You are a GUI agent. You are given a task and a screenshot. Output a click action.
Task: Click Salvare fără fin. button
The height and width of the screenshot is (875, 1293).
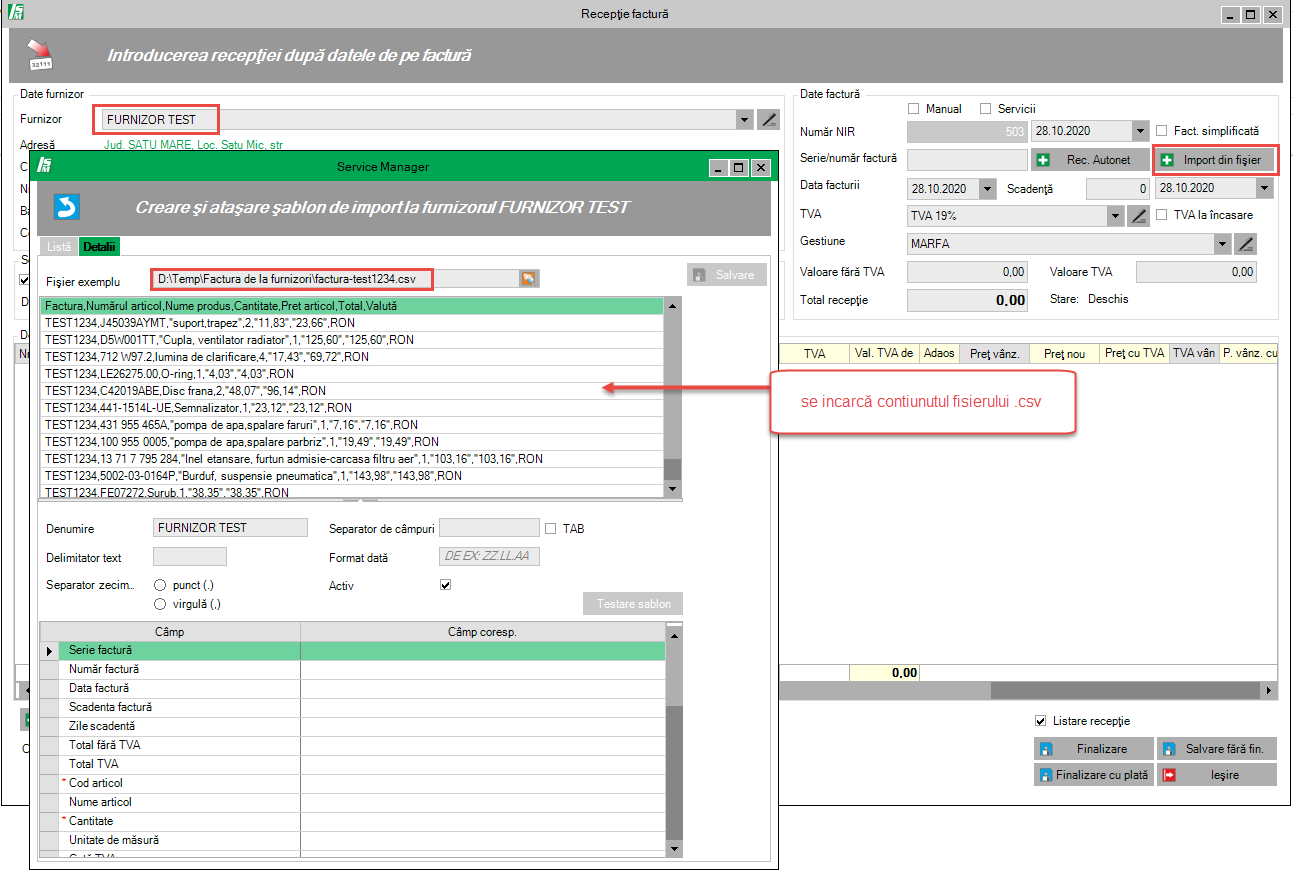tap(1215, 749)
